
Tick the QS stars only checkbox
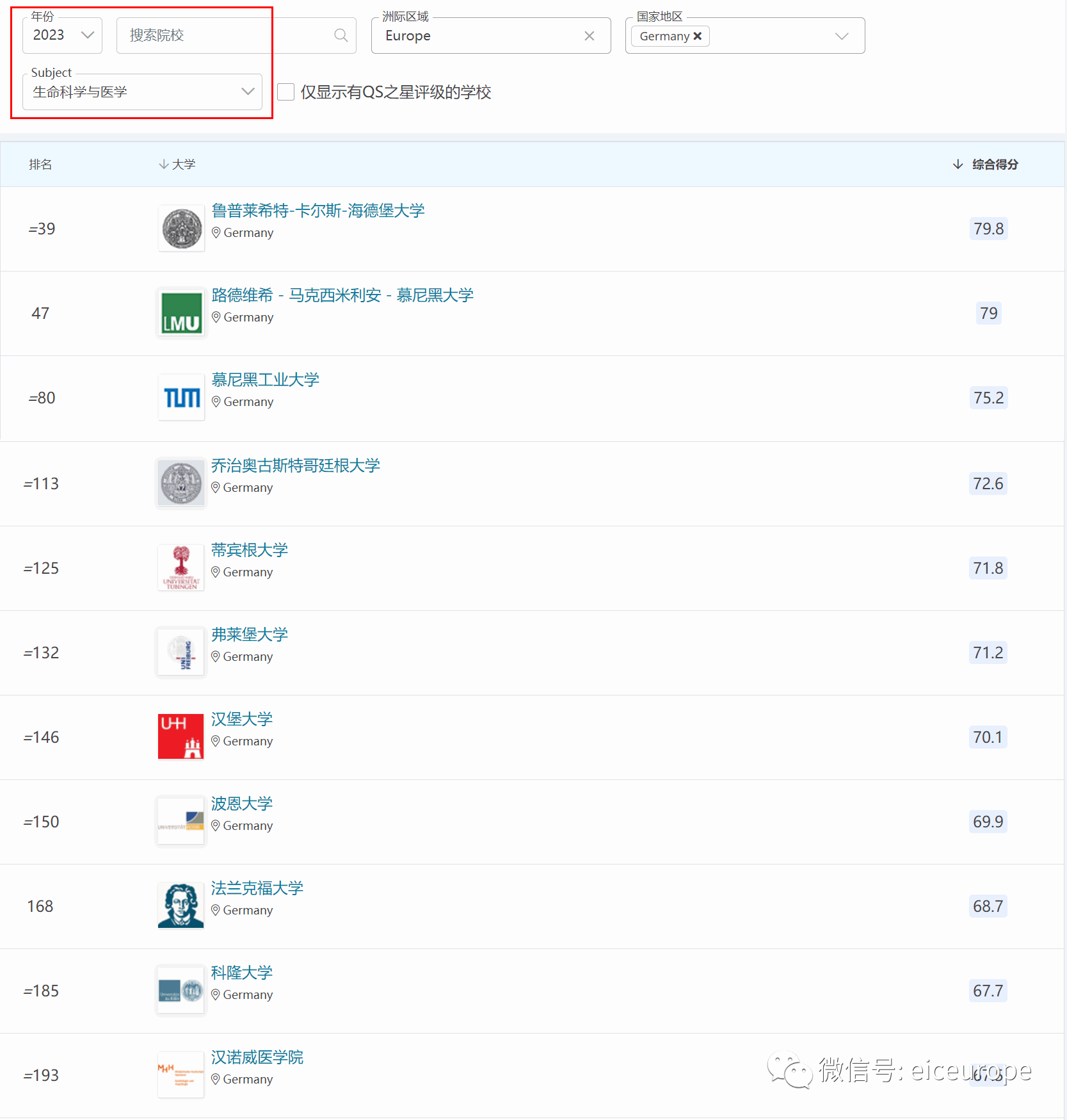tap(285, 92)
